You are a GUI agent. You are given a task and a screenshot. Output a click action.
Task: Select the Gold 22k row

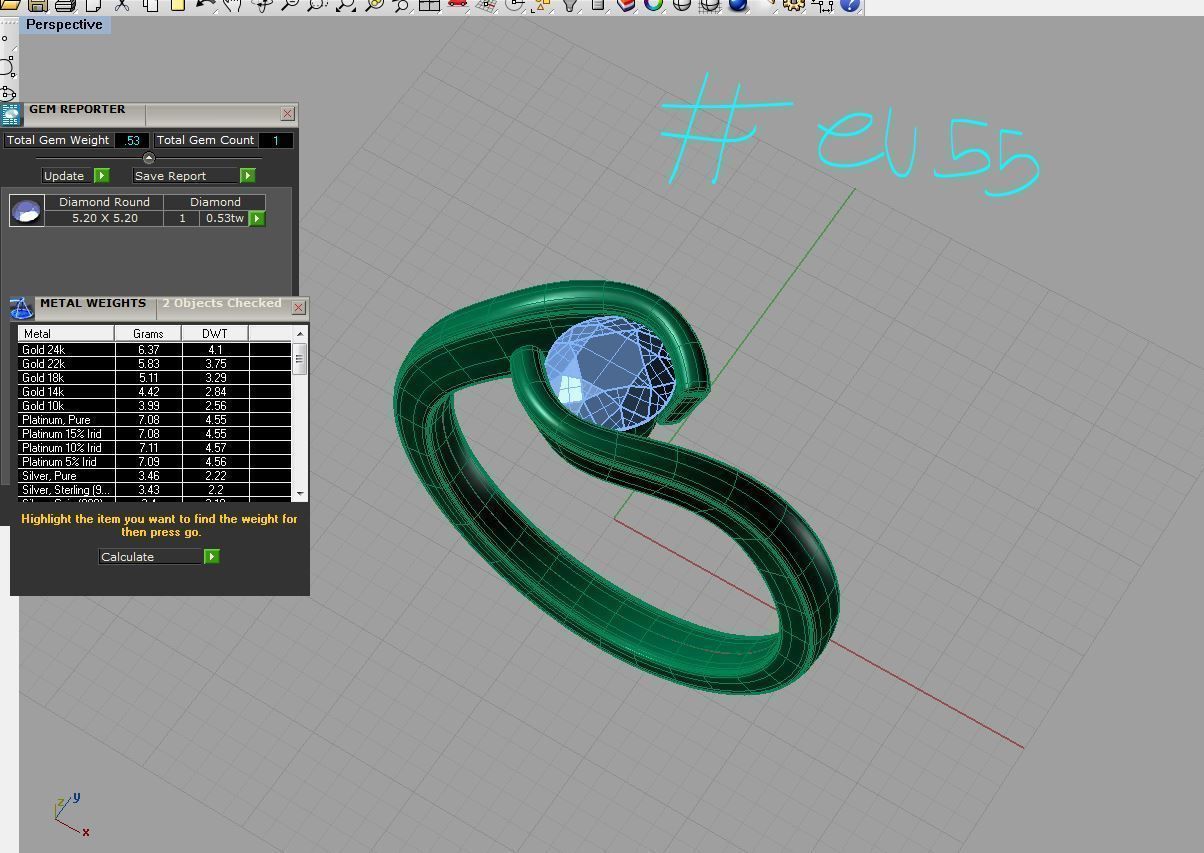[154, 364]
